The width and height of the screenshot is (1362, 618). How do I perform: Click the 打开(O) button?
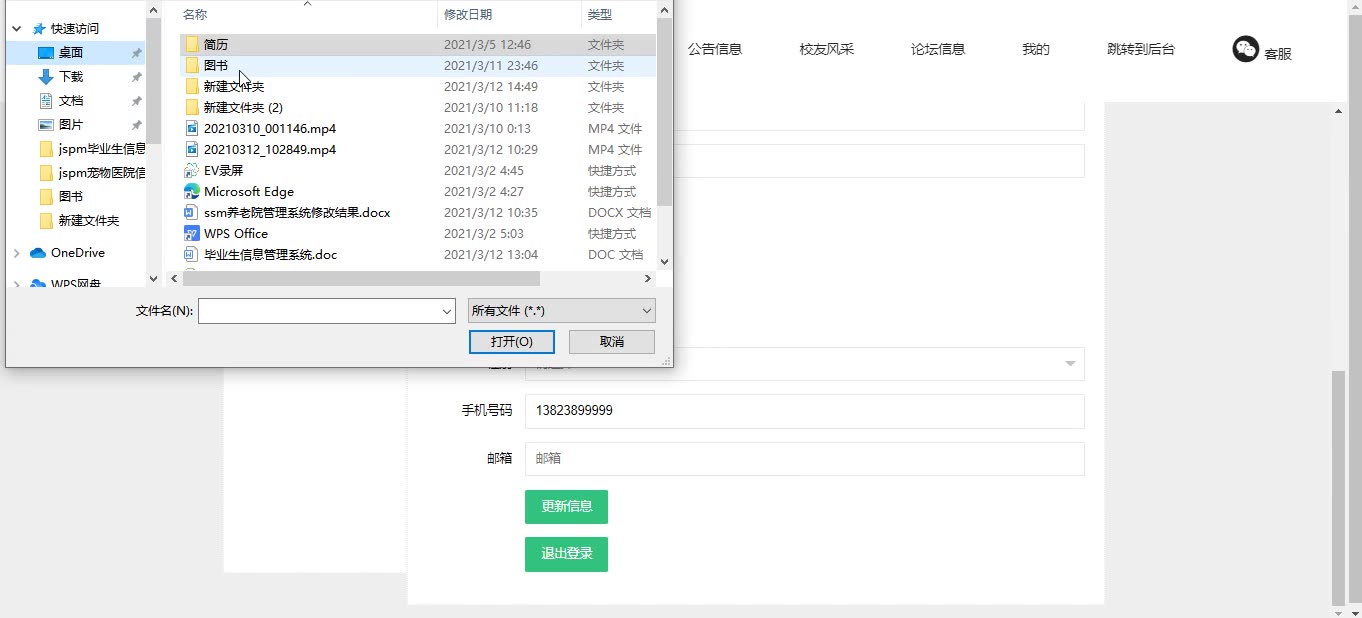511,341
